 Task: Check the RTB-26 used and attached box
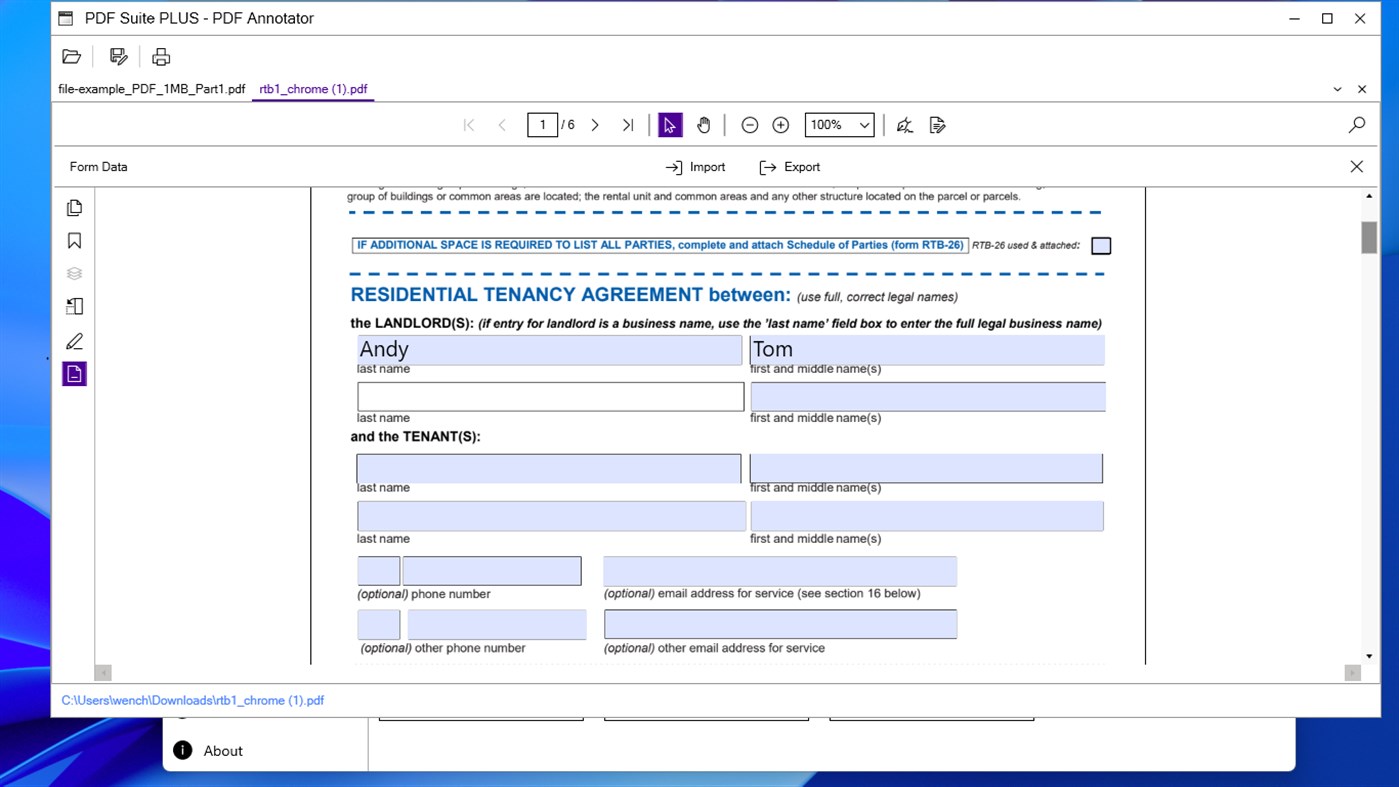(x=1100, y=245)
